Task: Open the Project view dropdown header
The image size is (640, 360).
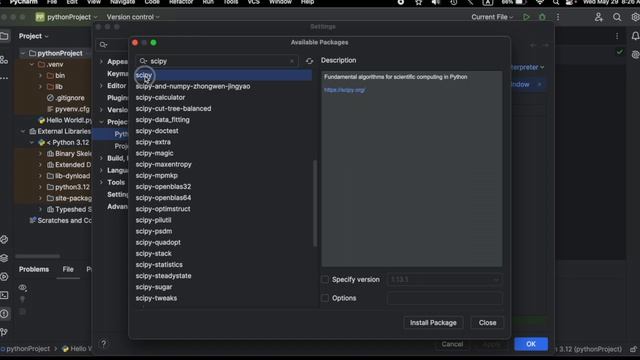Action: point(33,36)
